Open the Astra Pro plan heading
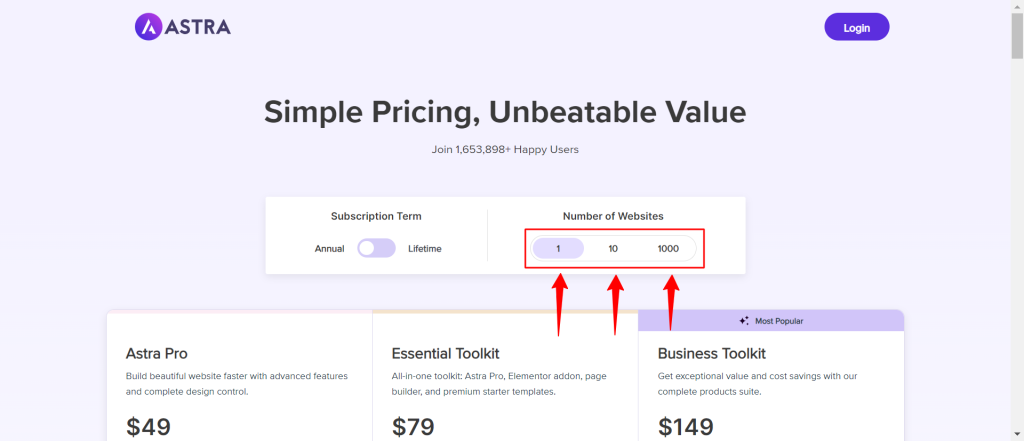 pos(157,354)
